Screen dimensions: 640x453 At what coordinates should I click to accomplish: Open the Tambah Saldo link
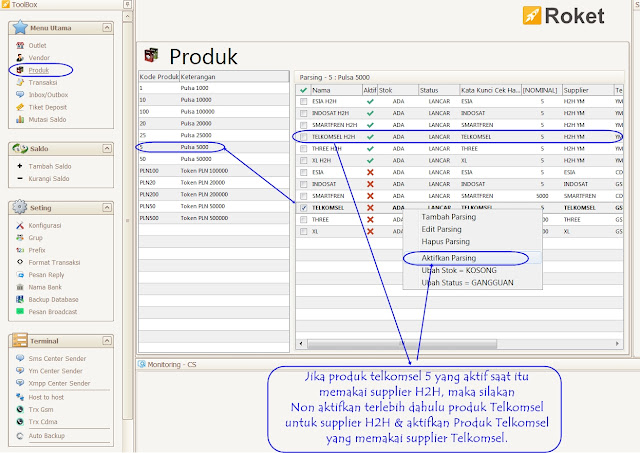(x=50, y=166)
